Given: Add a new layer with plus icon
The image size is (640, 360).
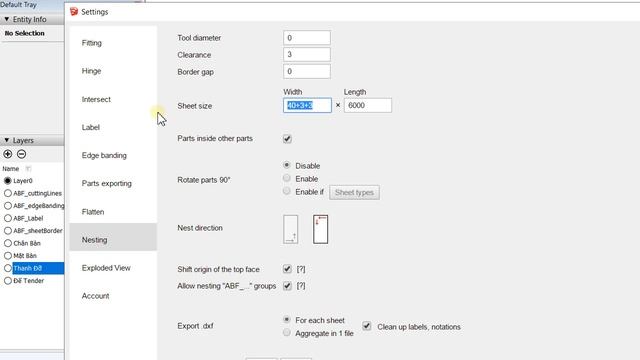Looking at the screenshot, I should click(x=7, y=154).
